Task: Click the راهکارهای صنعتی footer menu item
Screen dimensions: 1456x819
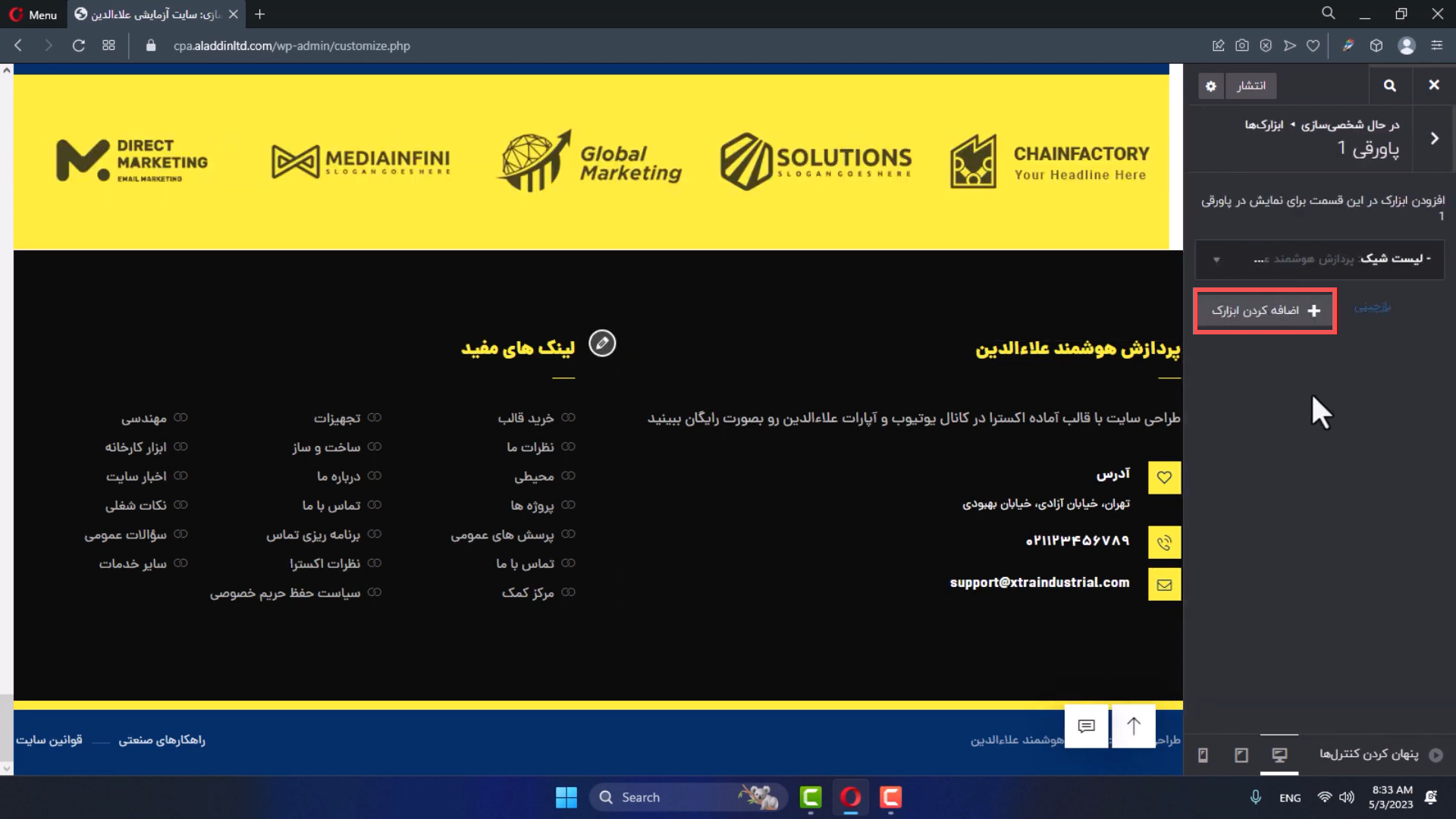Action: [162, 739]
